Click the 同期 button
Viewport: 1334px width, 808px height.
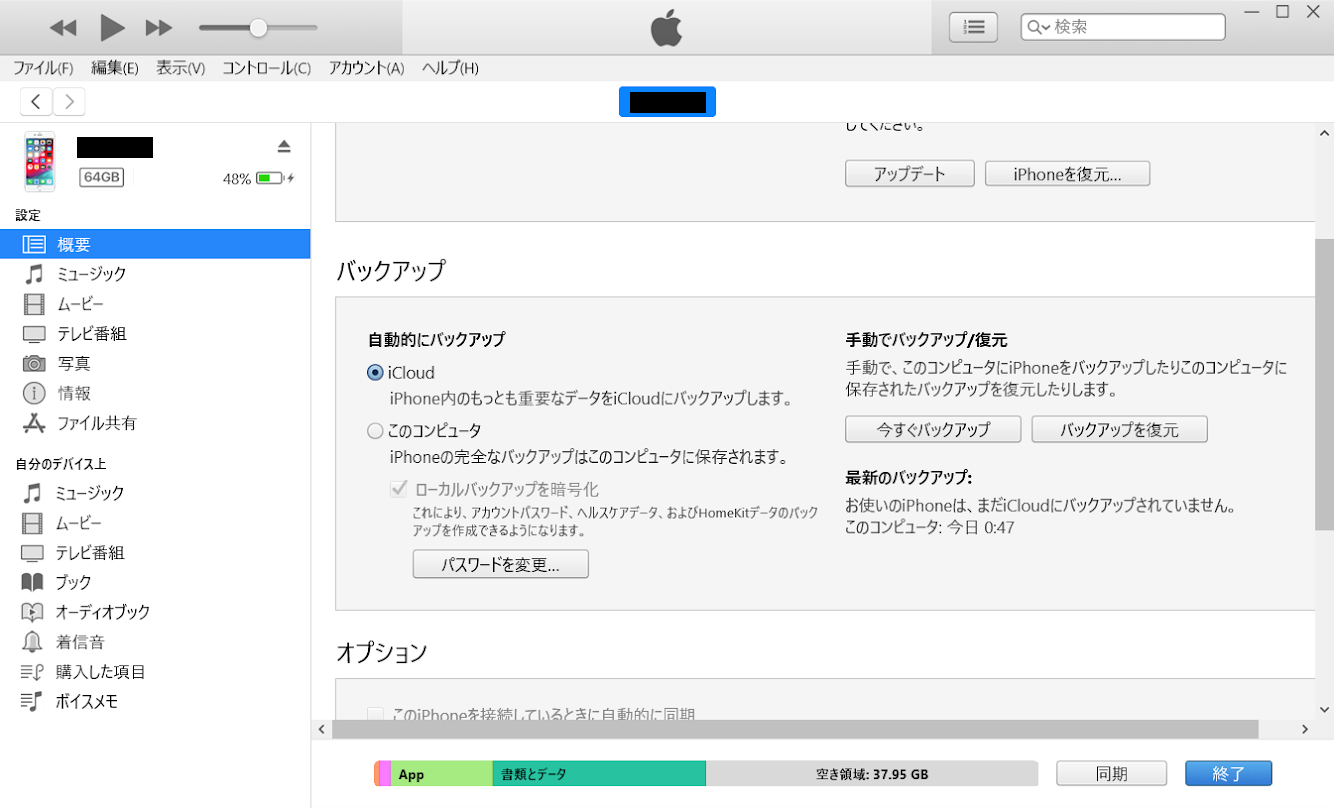[x=1112, y=774]
